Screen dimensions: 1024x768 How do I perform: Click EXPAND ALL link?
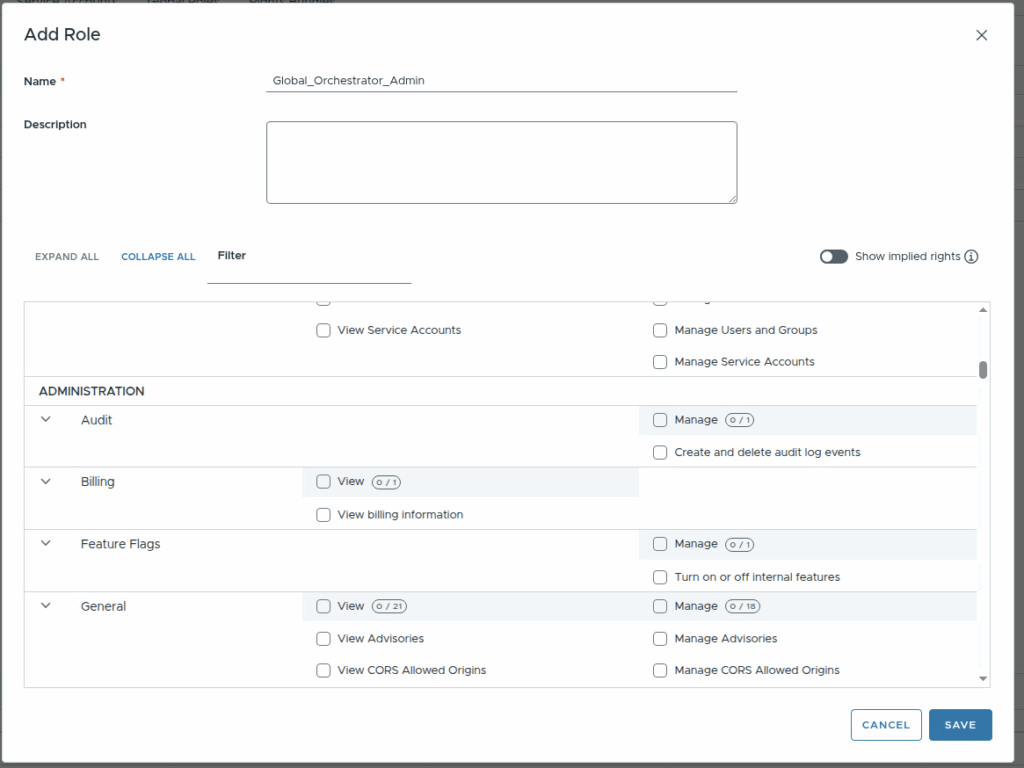pos(67,257)
